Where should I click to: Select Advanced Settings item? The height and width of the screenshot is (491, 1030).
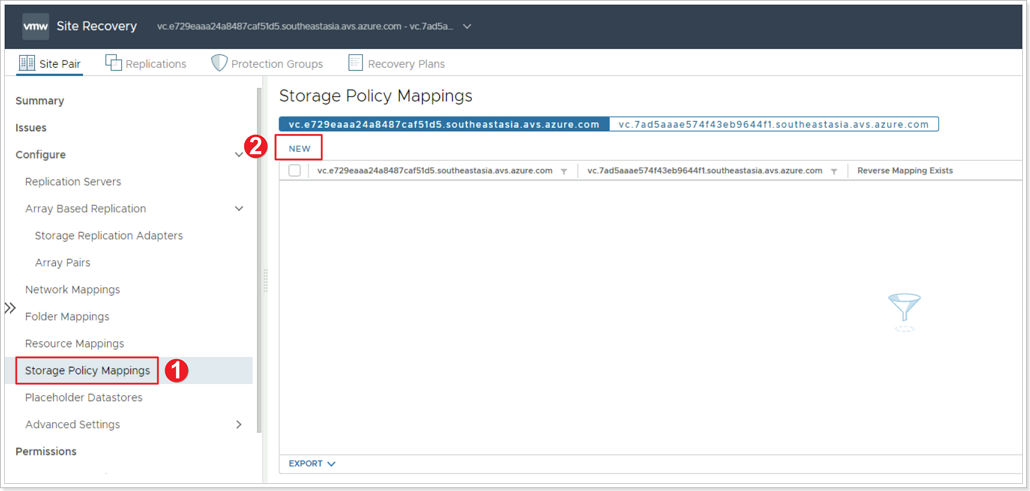click(72, 425)
